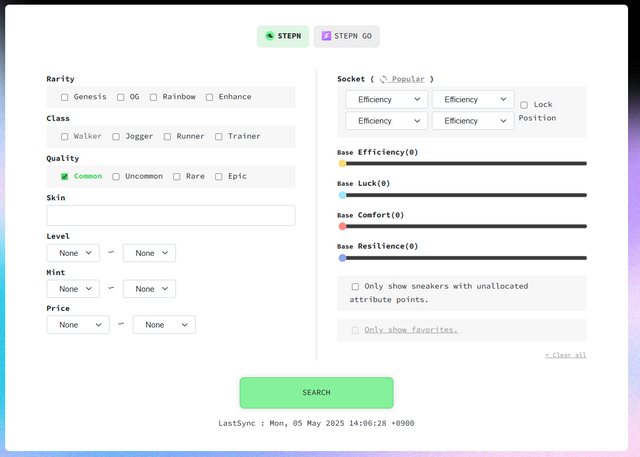Switch to the STEPN tab

pos(283,36)
